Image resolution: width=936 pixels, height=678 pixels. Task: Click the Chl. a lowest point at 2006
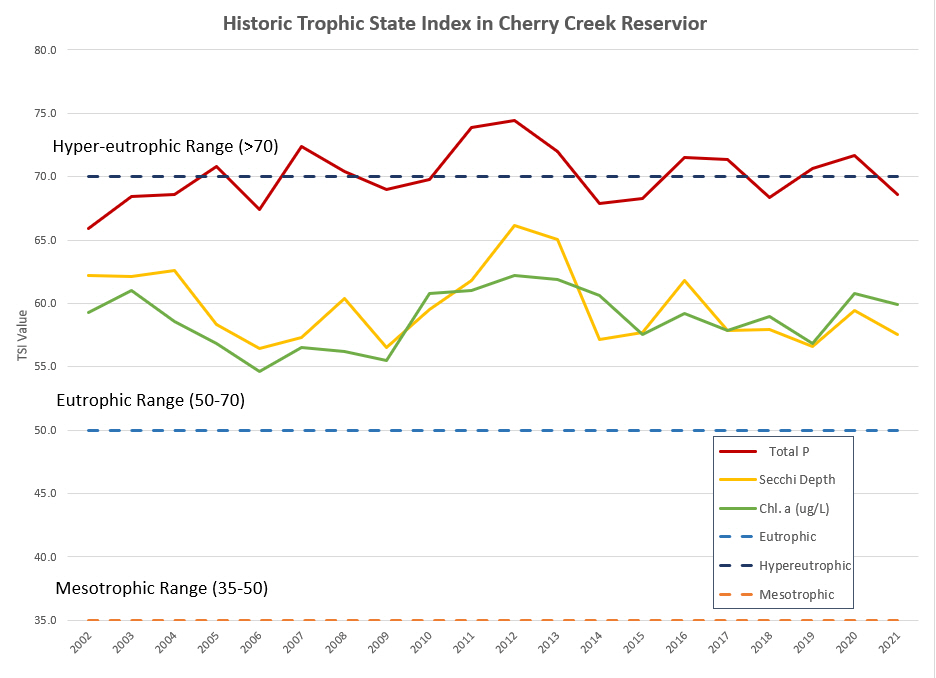[259, 371]
